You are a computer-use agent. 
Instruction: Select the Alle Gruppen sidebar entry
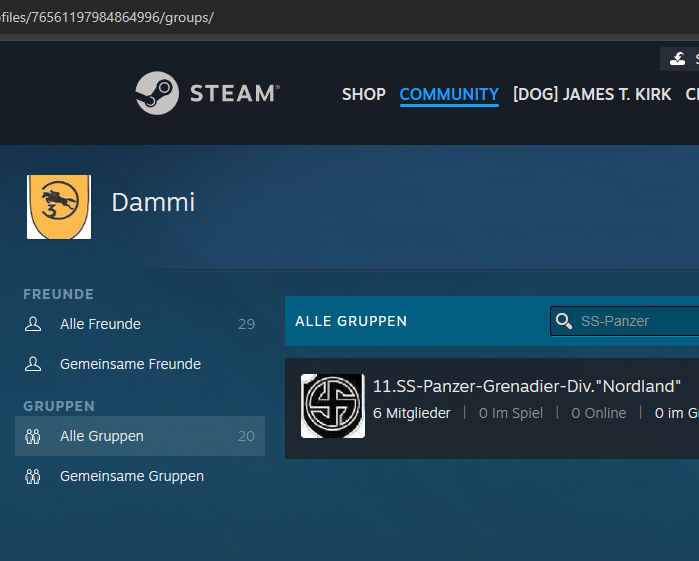click(102, 436)
